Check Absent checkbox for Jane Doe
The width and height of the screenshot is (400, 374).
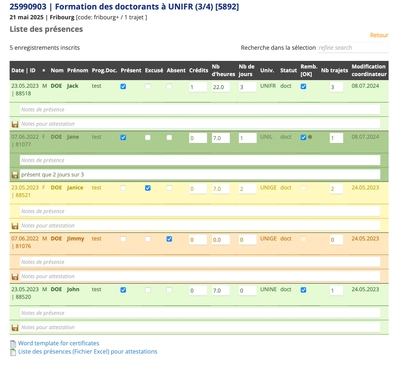[169, 137]
